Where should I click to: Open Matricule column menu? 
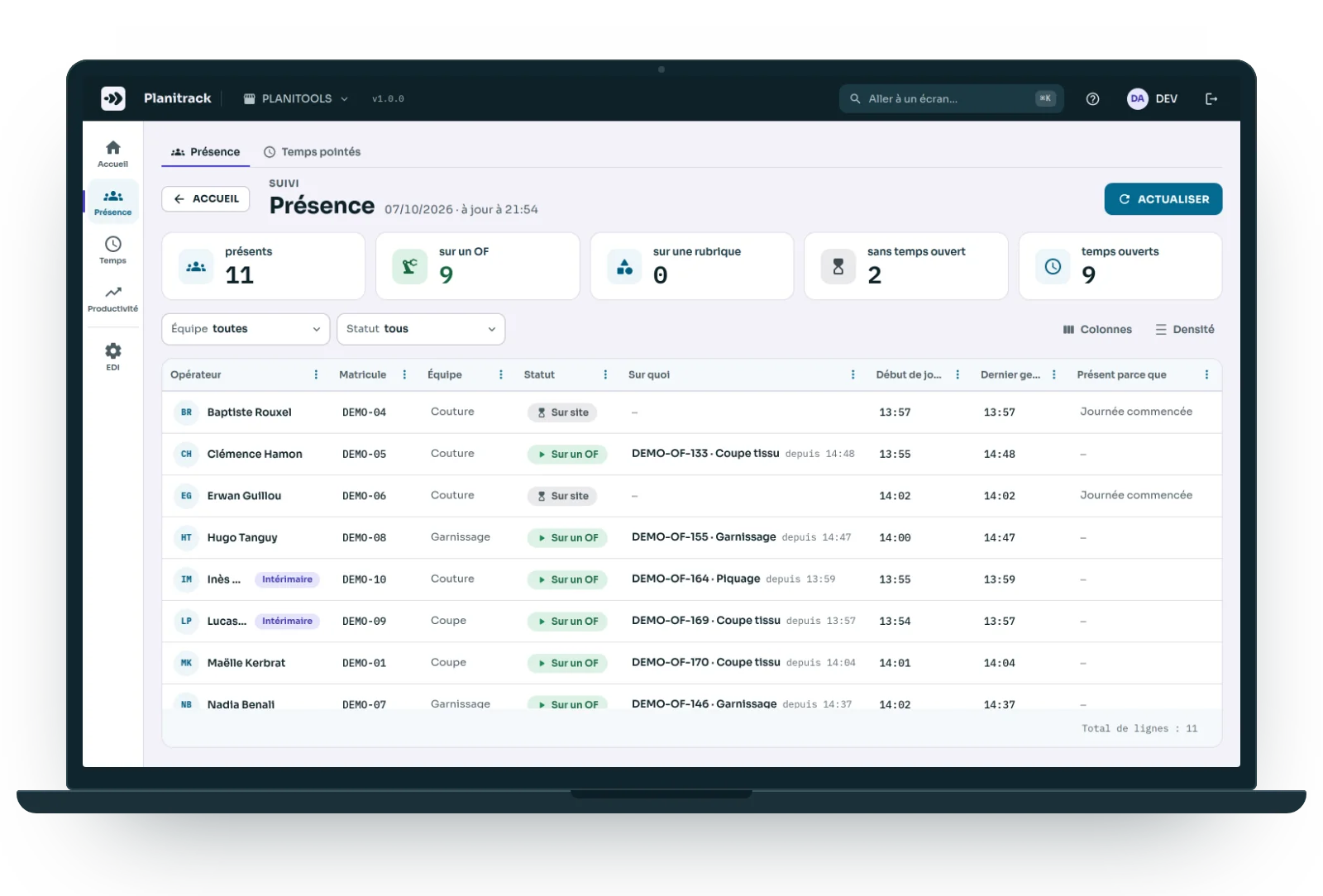click(x=404, y=374)
